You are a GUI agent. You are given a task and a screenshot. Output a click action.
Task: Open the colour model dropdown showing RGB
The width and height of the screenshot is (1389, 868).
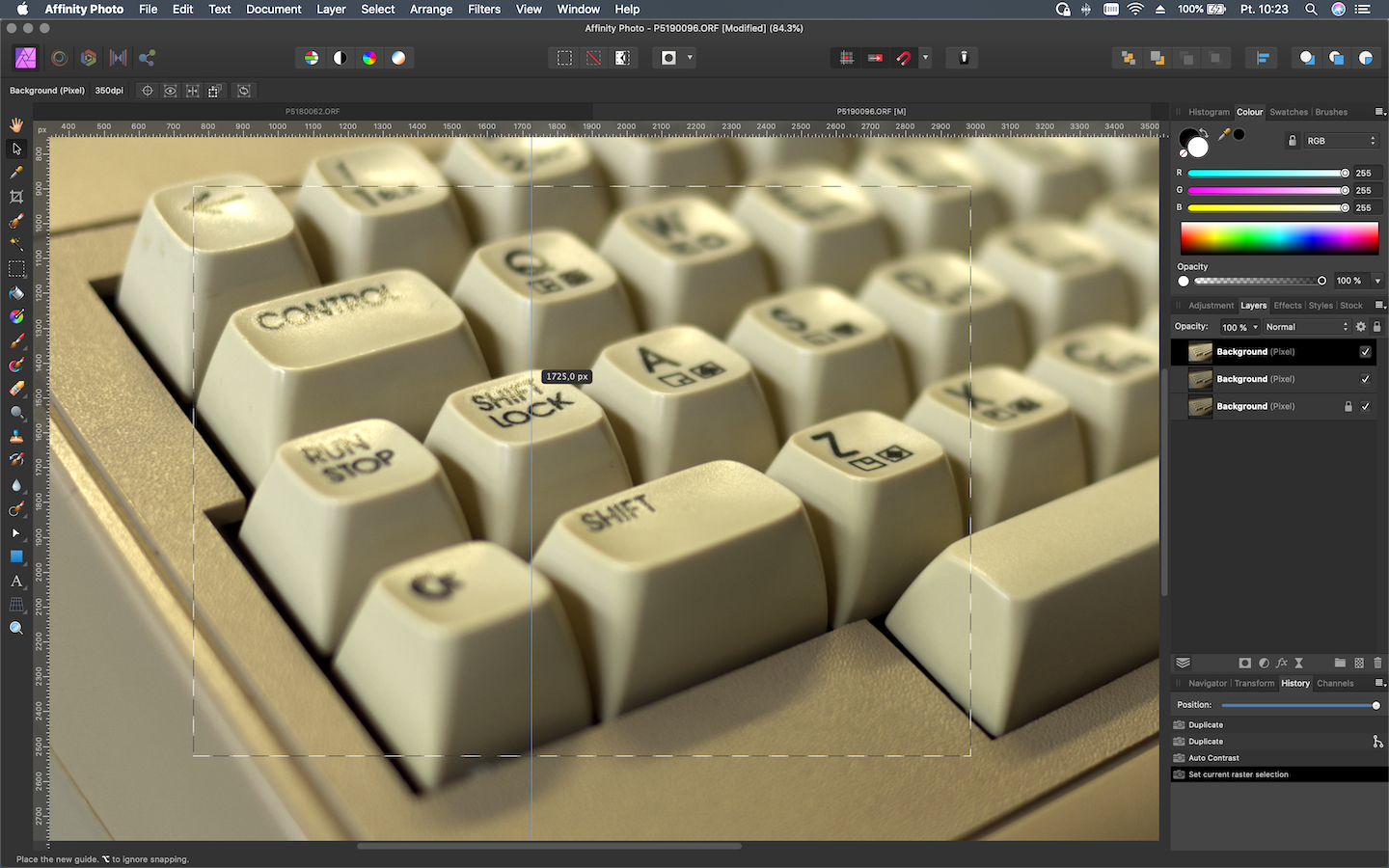(x=1341, y=140)
